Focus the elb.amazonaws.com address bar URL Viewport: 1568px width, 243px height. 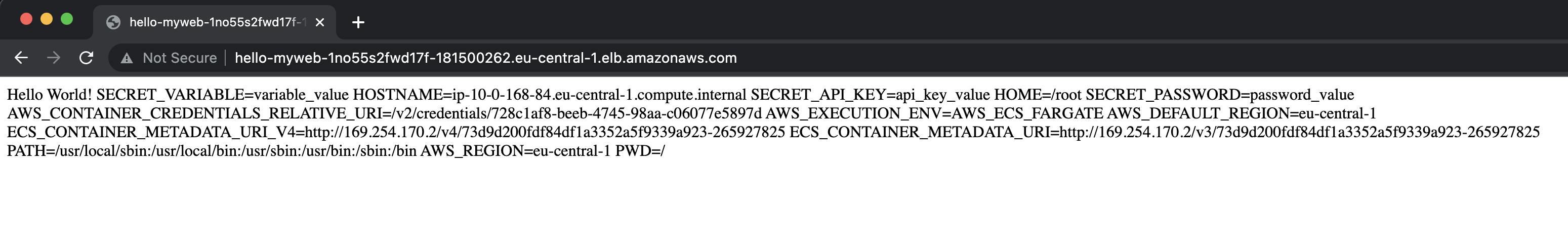(485, 58)
